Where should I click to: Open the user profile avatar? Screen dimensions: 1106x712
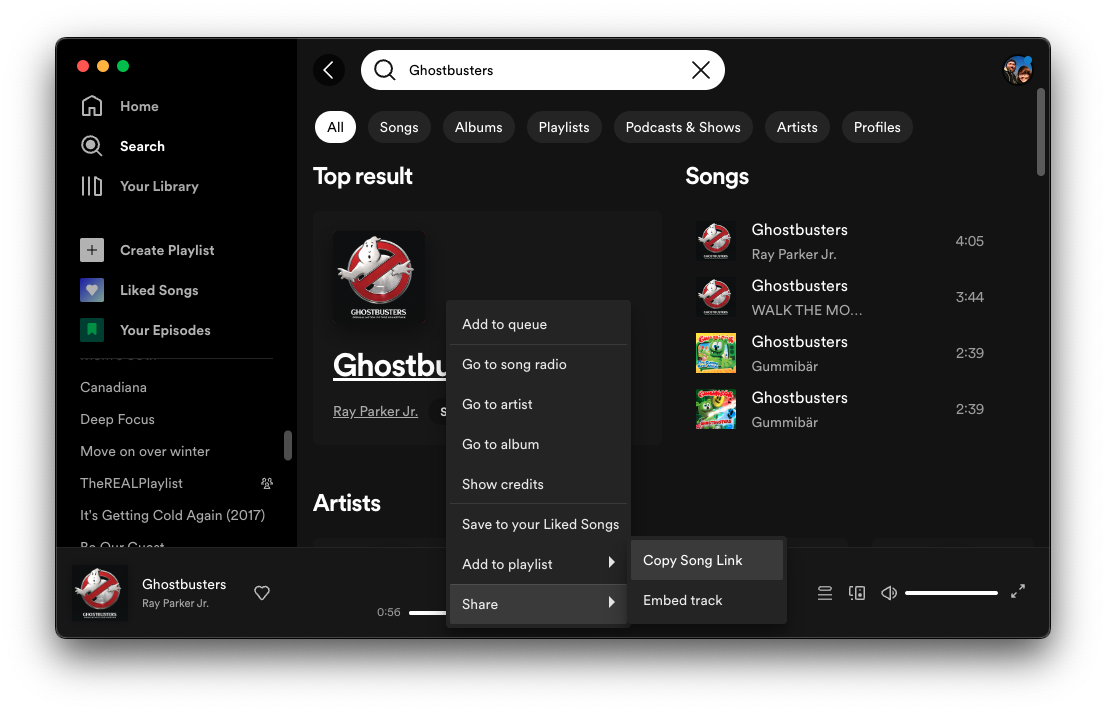tap(1018, 70)
